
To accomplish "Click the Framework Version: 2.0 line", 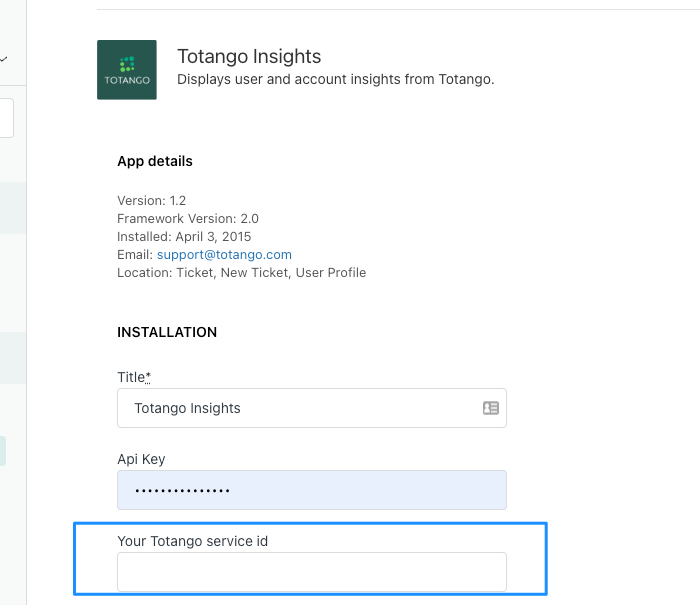I will click(x=188, y=219).
